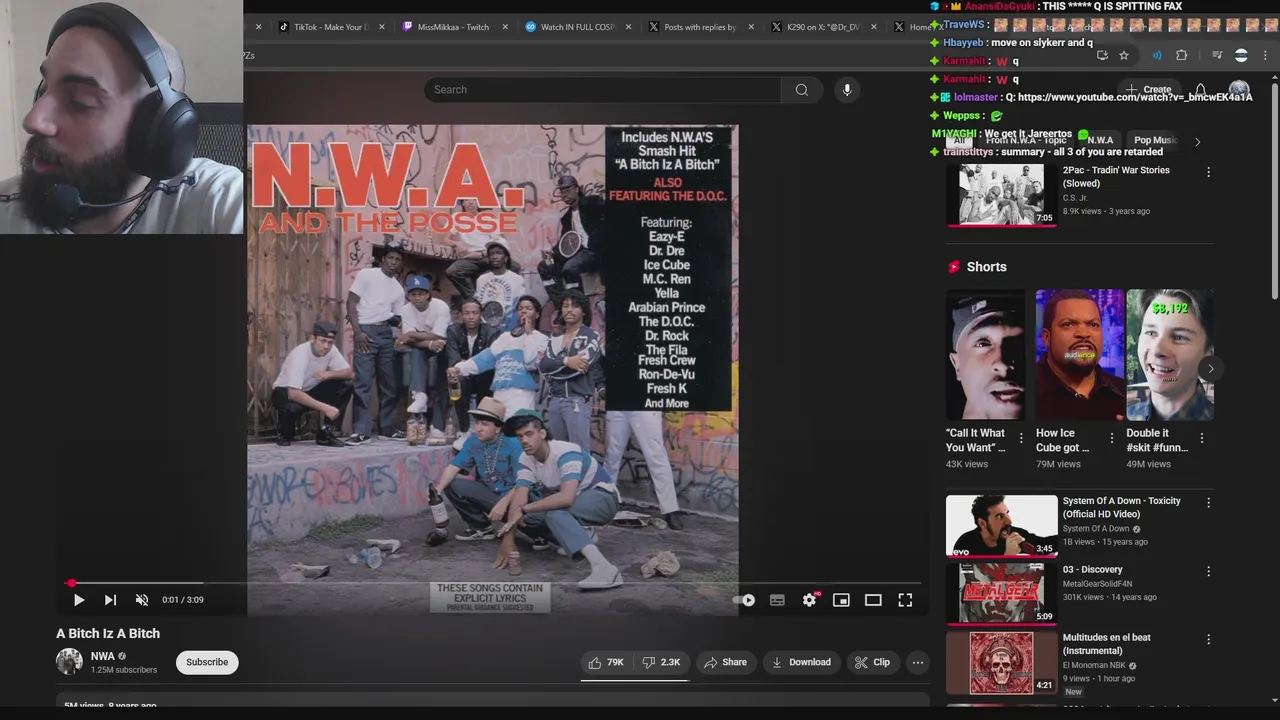Viewport: 1280px width, 720px height.
Task: Seek on the video progress bar
Action: 492,582
